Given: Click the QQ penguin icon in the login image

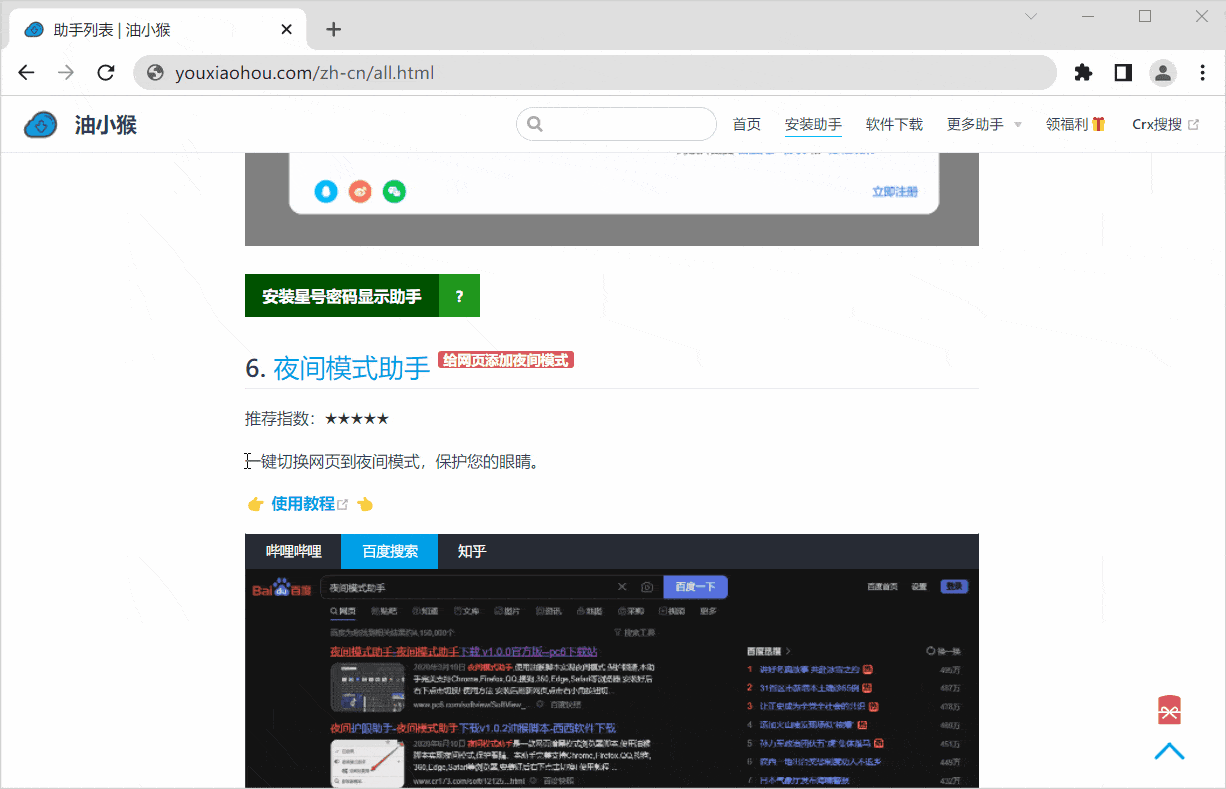Looking at the screenshot, I should (x=326, y=191).
